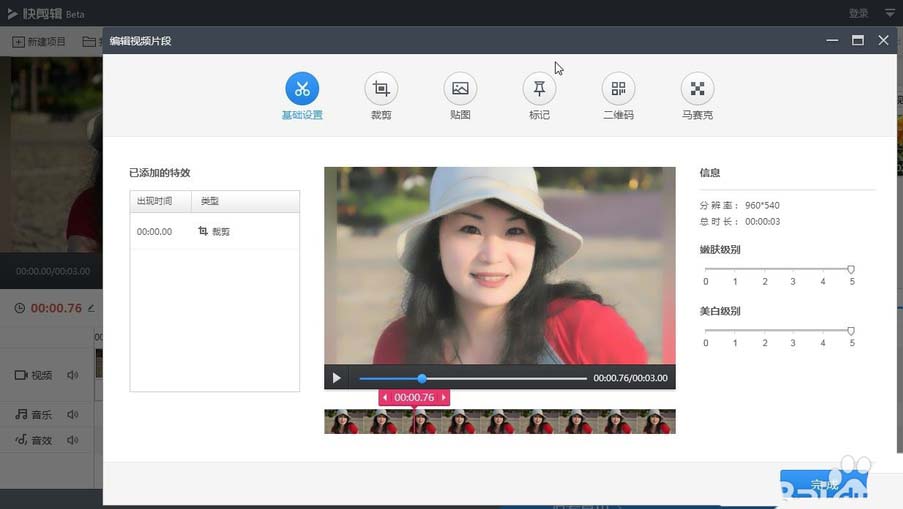Open the 标记 pin marker tool
The image size is (903, 509).
539,89
